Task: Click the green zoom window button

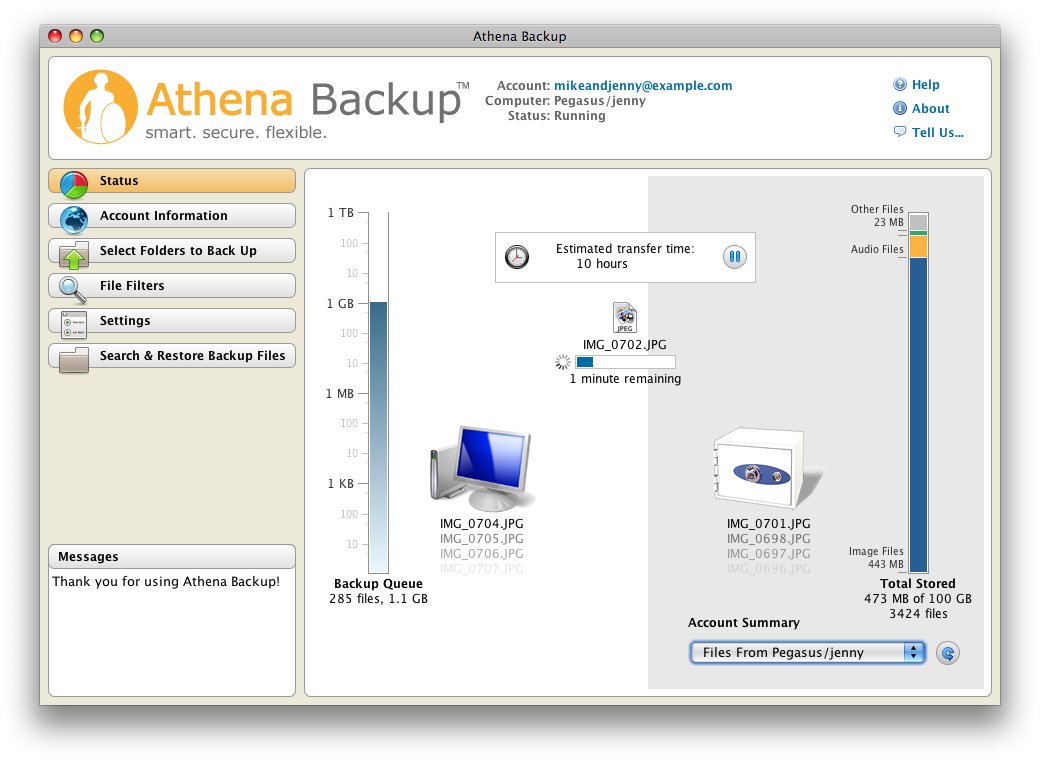Action: [97, 36]
